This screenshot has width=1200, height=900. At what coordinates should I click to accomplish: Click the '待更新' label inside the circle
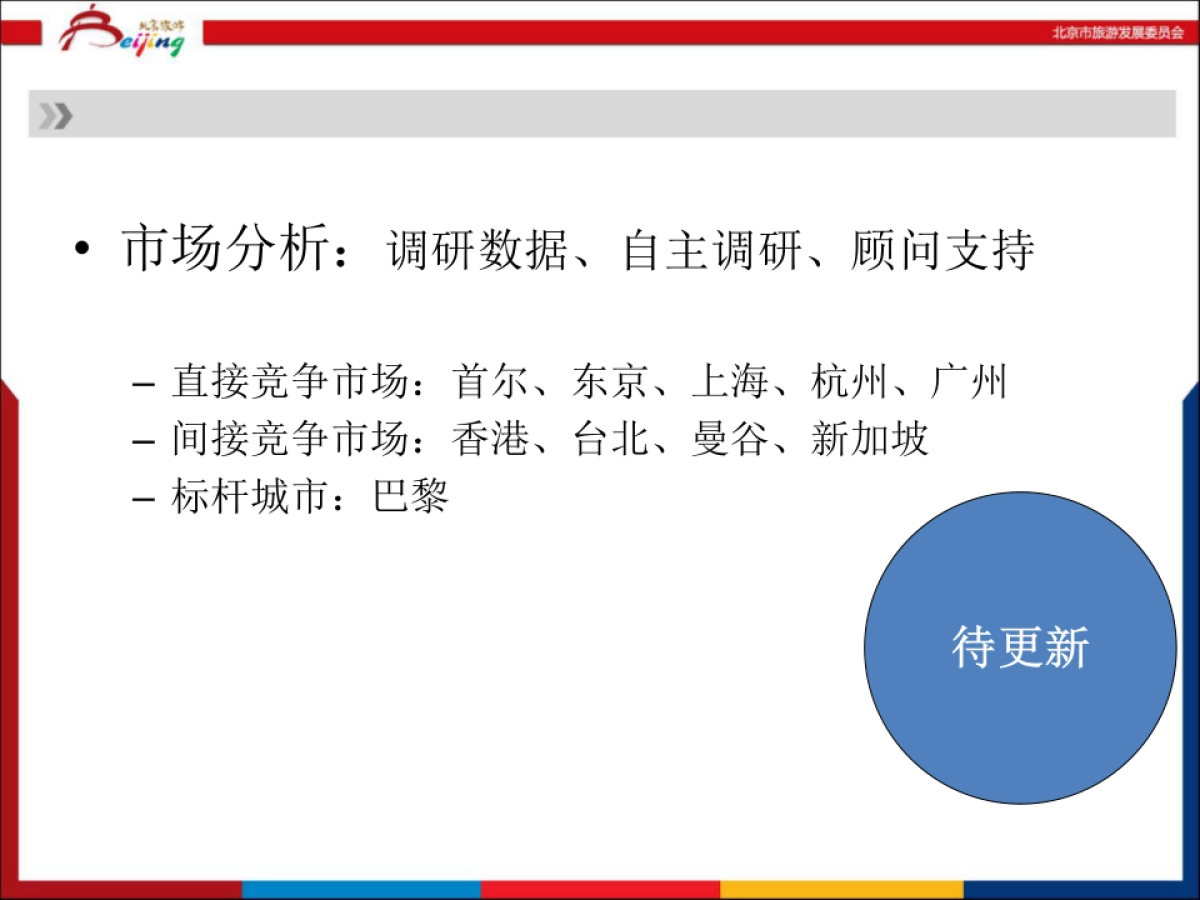[1022, 648]
